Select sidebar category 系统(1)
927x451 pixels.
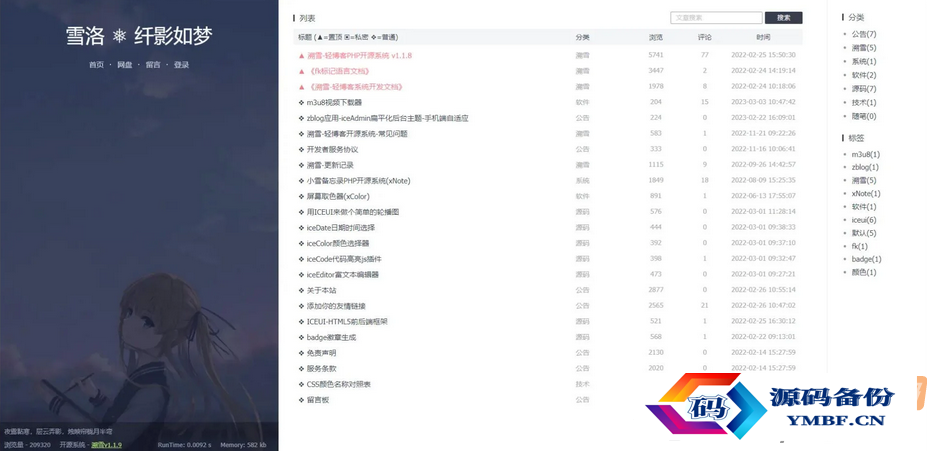pyautogui.click(x=864, y=61)
